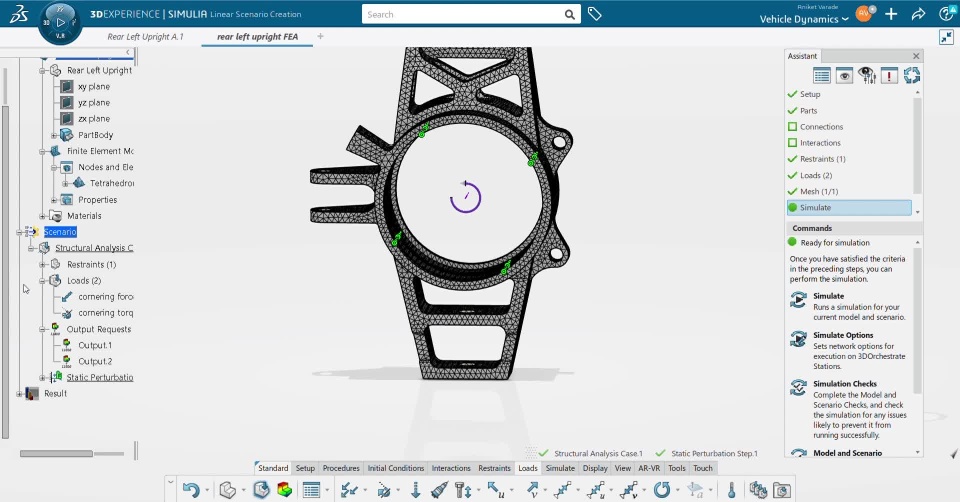Click the Loads (2) step in Assistant

point(809,175)
